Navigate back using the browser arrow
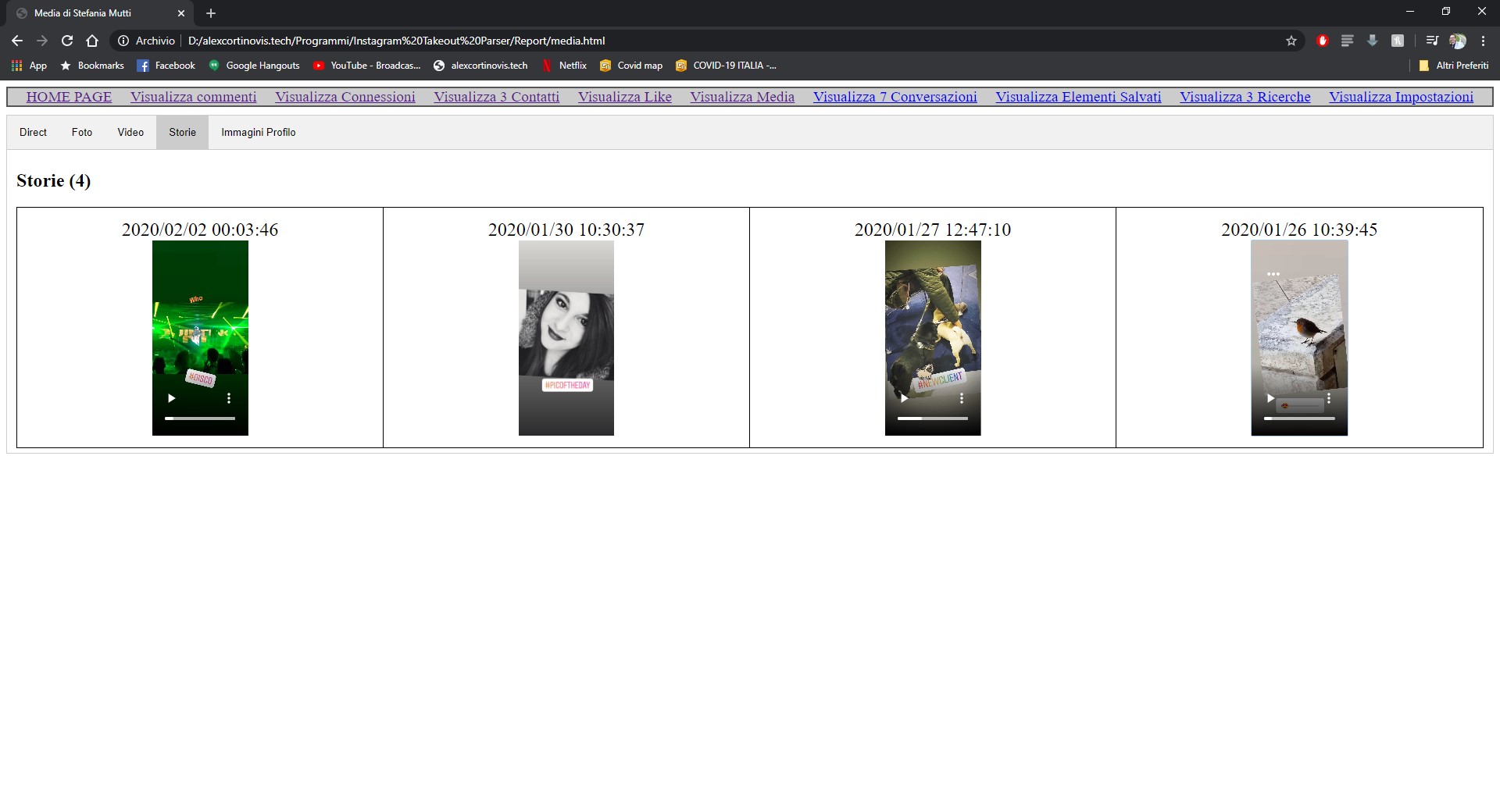This screenshot has width=1500, height=812. click(16, 40)
